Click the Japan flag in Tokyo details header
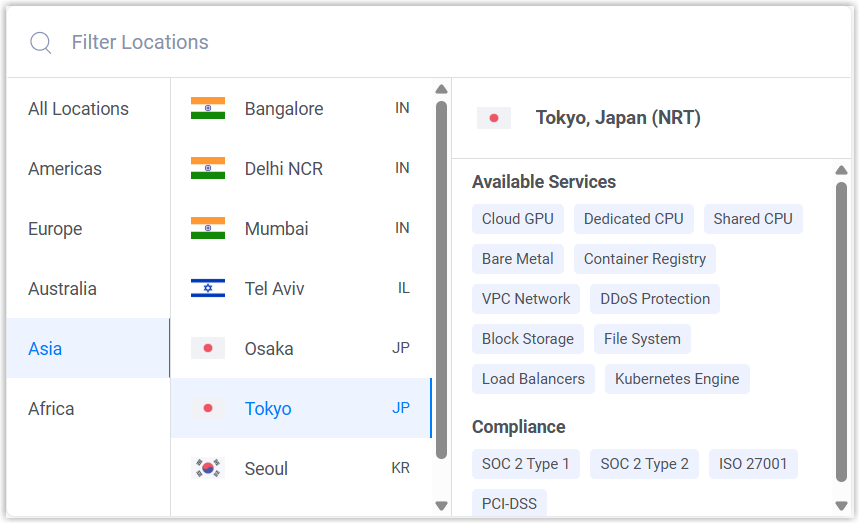Image resolution: width=860 pixels, height=524 pixels. (494, 118)
